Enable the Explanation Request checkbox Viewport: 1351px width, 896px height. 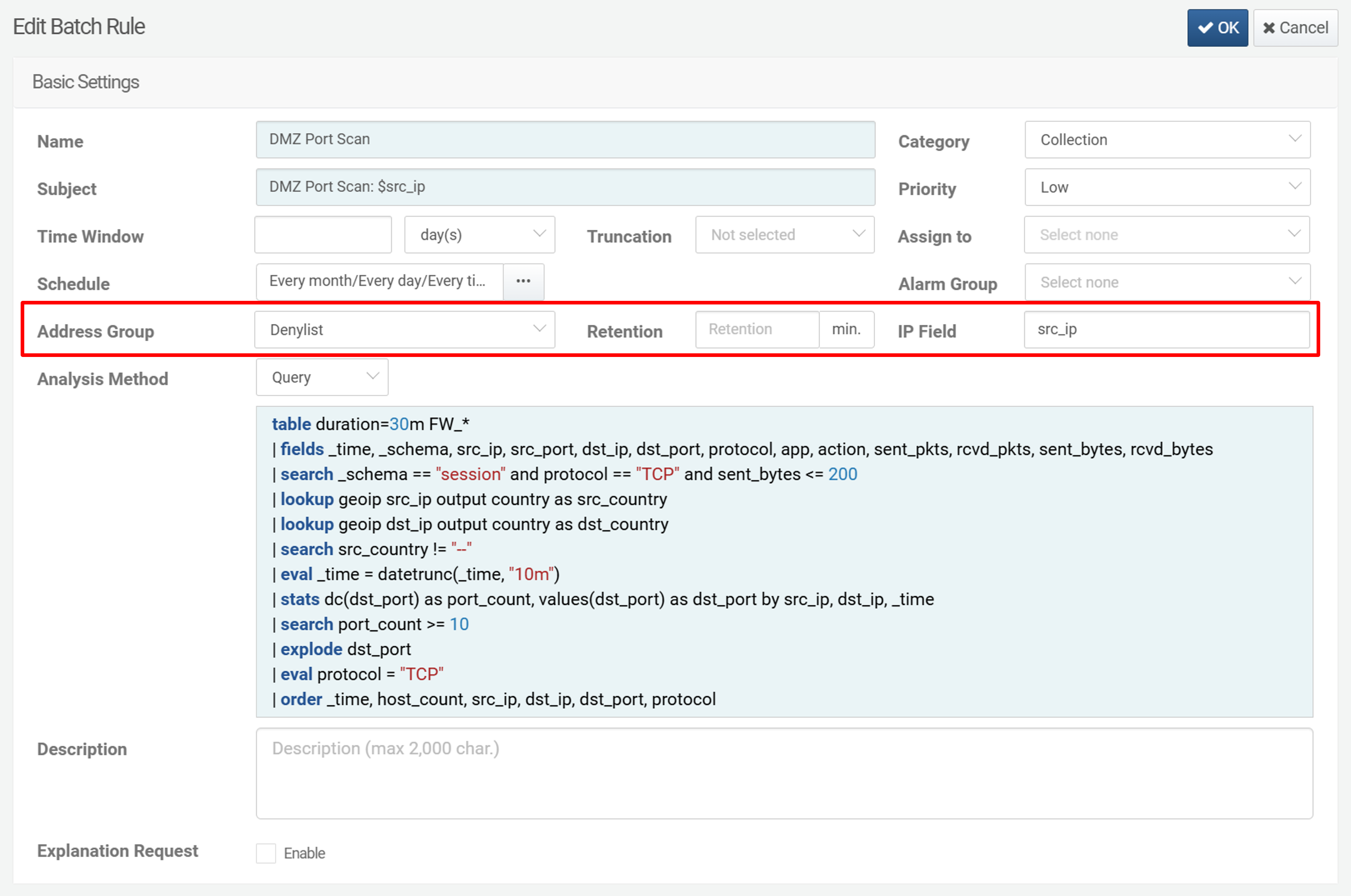pos(266,853)
